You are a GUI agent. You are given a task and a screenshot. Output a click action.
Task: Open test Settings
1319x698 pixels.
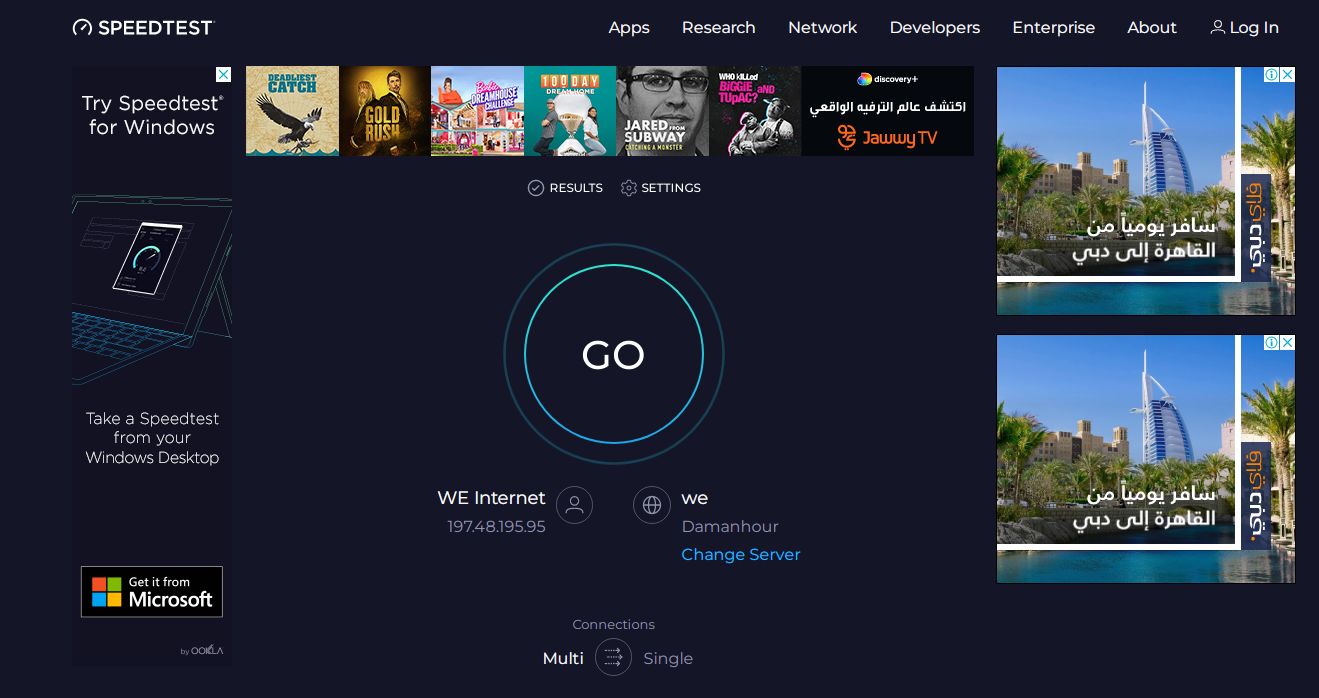[660, 188]
